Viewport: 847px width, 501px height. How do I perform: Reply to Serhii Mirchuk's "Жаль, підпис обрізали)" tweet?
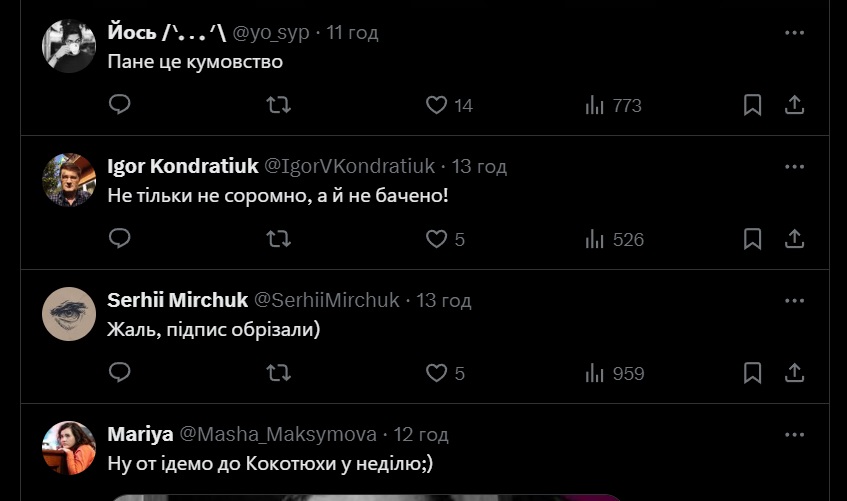tap(119, 372)
